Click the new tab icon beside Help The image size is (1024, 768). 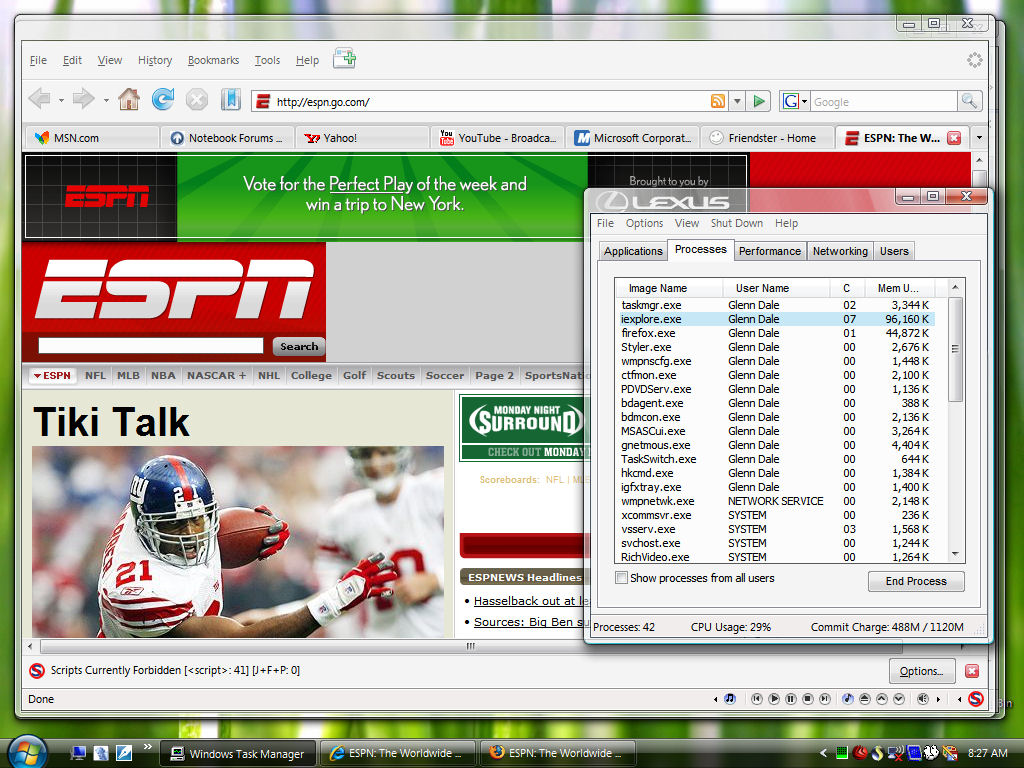pos(344,58)
